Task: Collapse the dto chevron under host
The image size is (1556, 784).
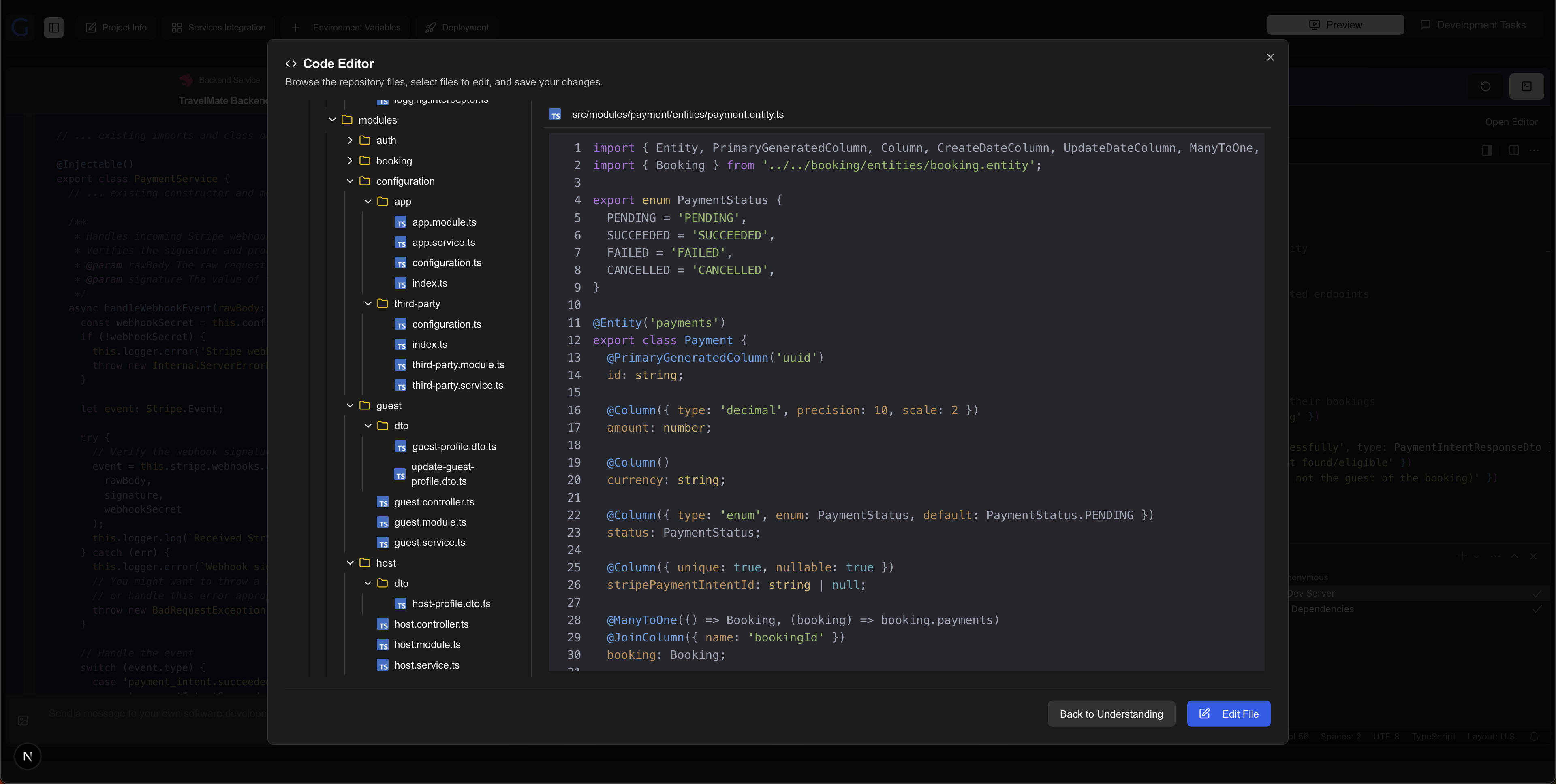Action: 368,582
